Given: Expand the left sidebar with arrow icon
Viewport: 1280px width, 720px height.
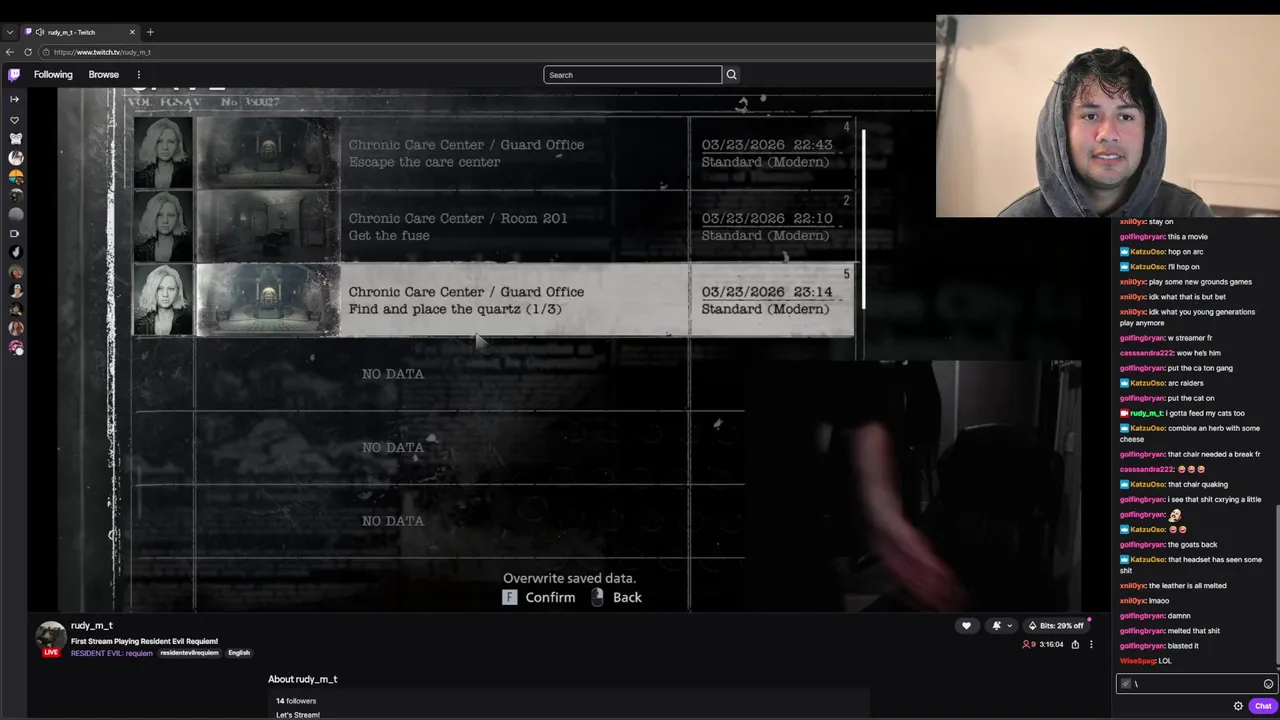Looking at the screenshot, I should click(x=14, y=99).
